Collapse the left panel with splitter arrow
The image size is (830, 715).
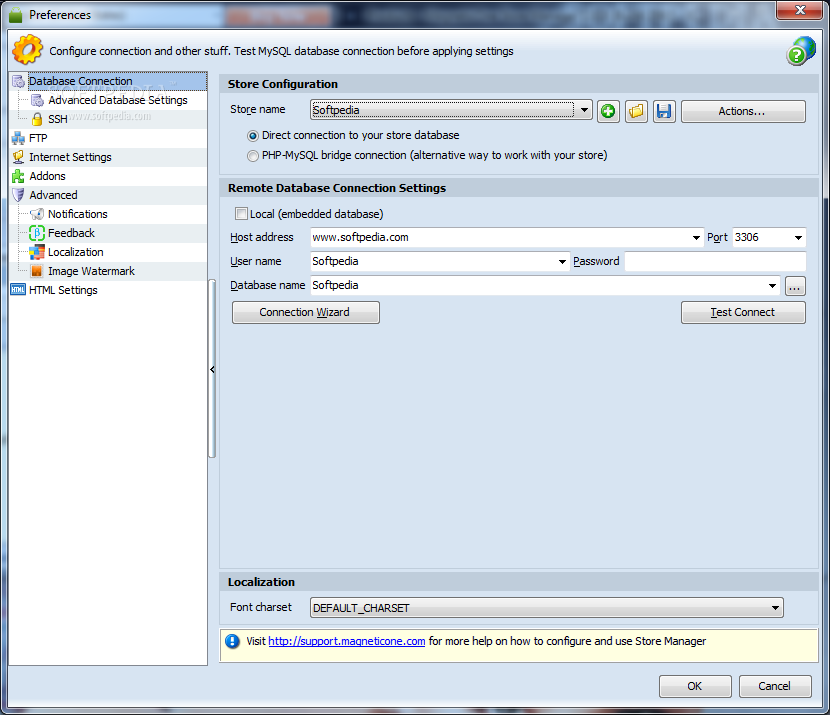click(212, 369)
